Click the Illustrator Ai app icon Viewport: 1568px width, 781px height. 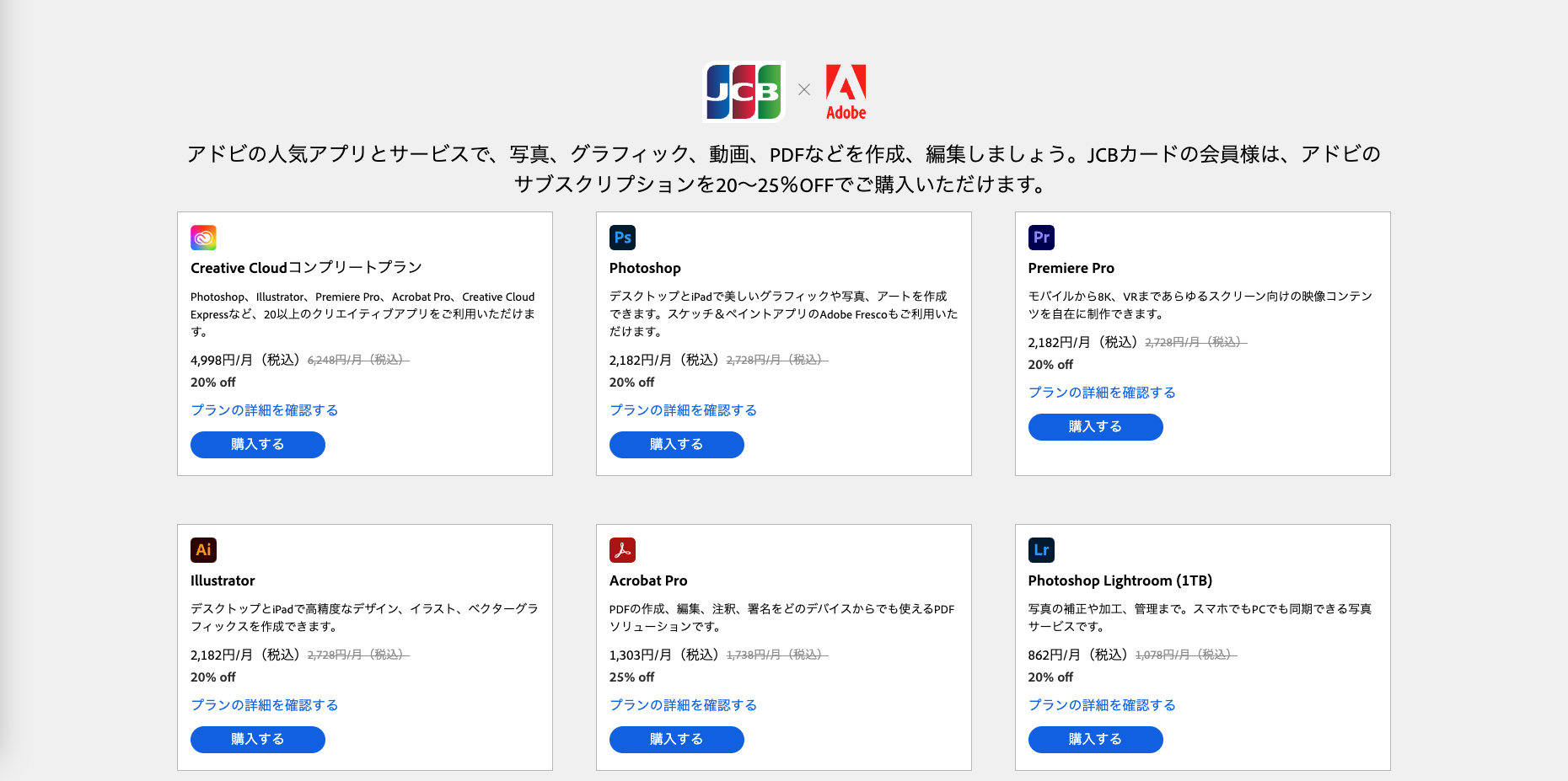point(203,550)
